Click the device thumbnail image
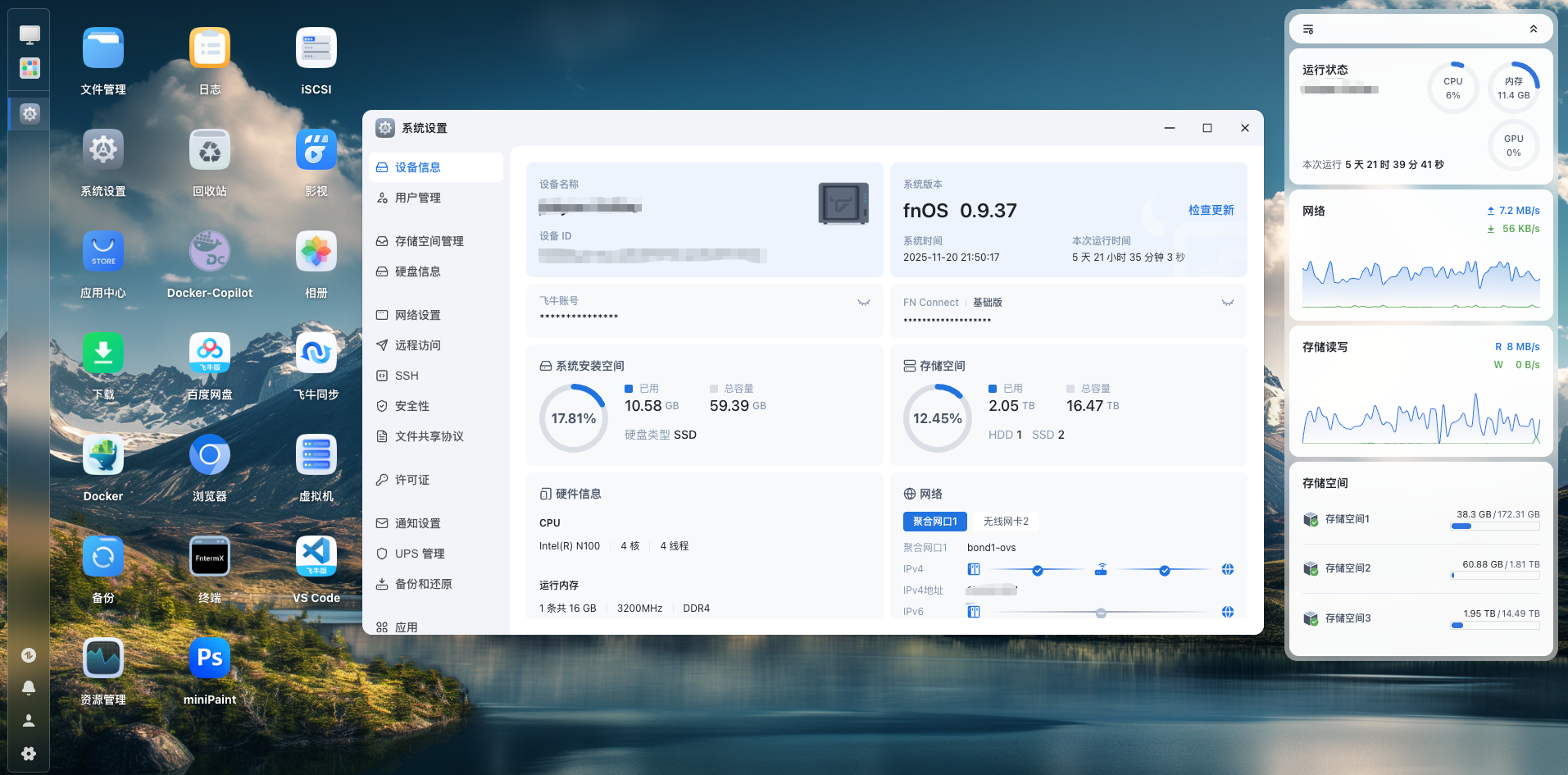 843,203
